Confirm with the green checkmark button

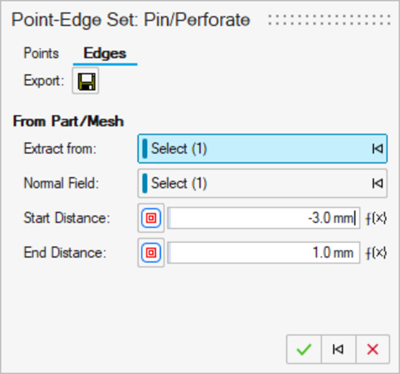pyautogui.click(x=304, y=349)
